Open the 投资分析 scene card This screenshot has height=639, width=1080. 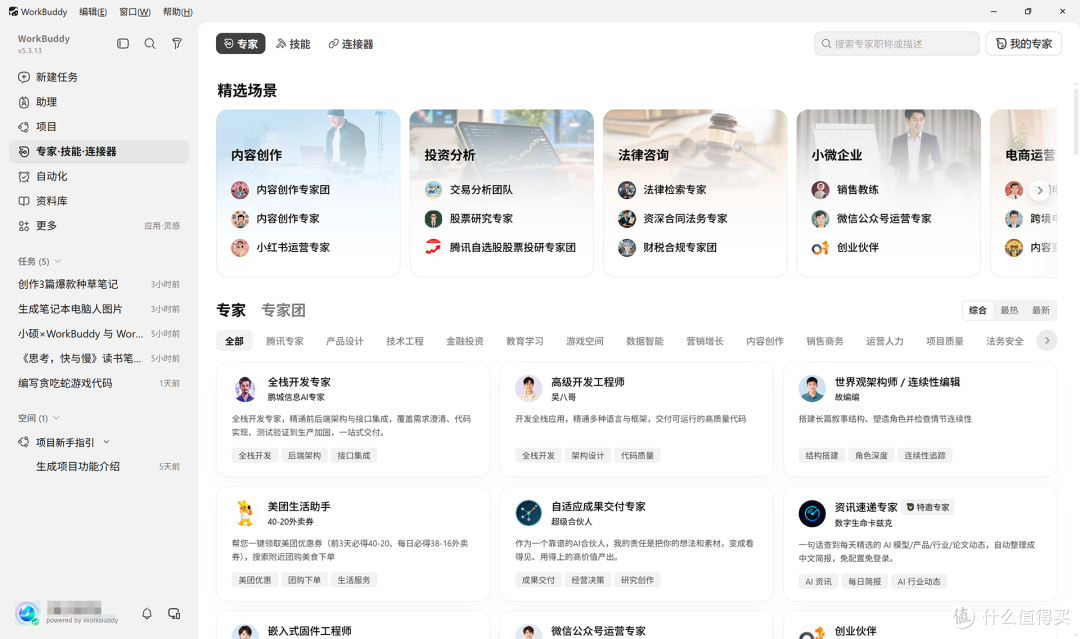pyautogui.click(x=501, y=193)
